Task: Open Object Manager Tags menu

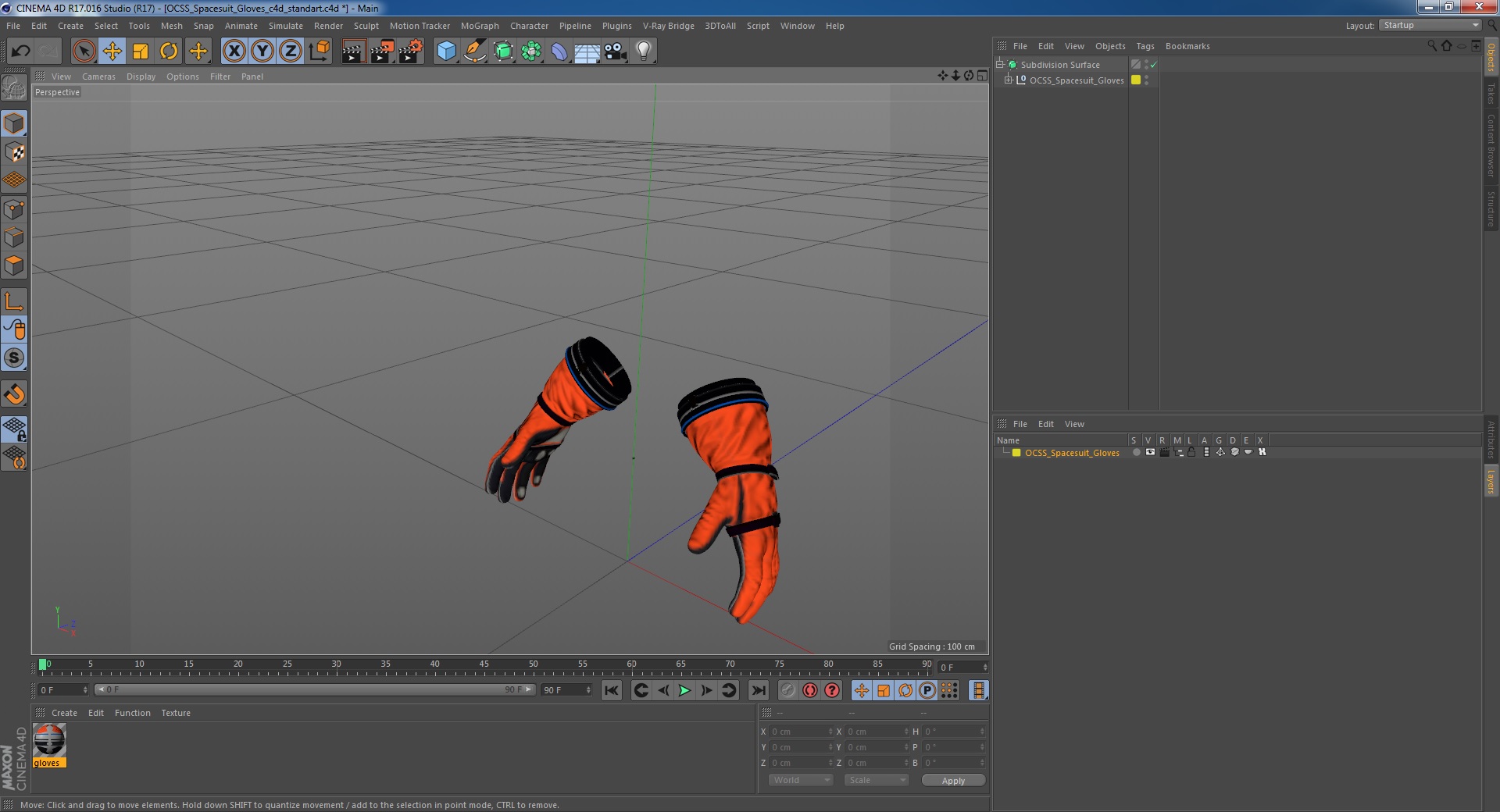Action: (1145, 46)
